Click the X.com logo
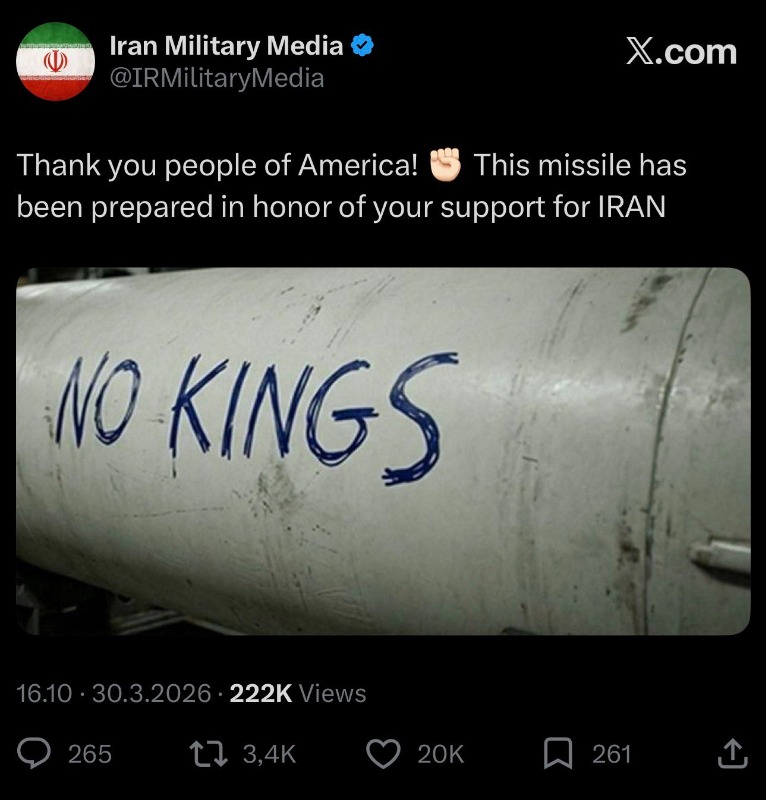Screen dimensions: 766x800 point(681,52)
